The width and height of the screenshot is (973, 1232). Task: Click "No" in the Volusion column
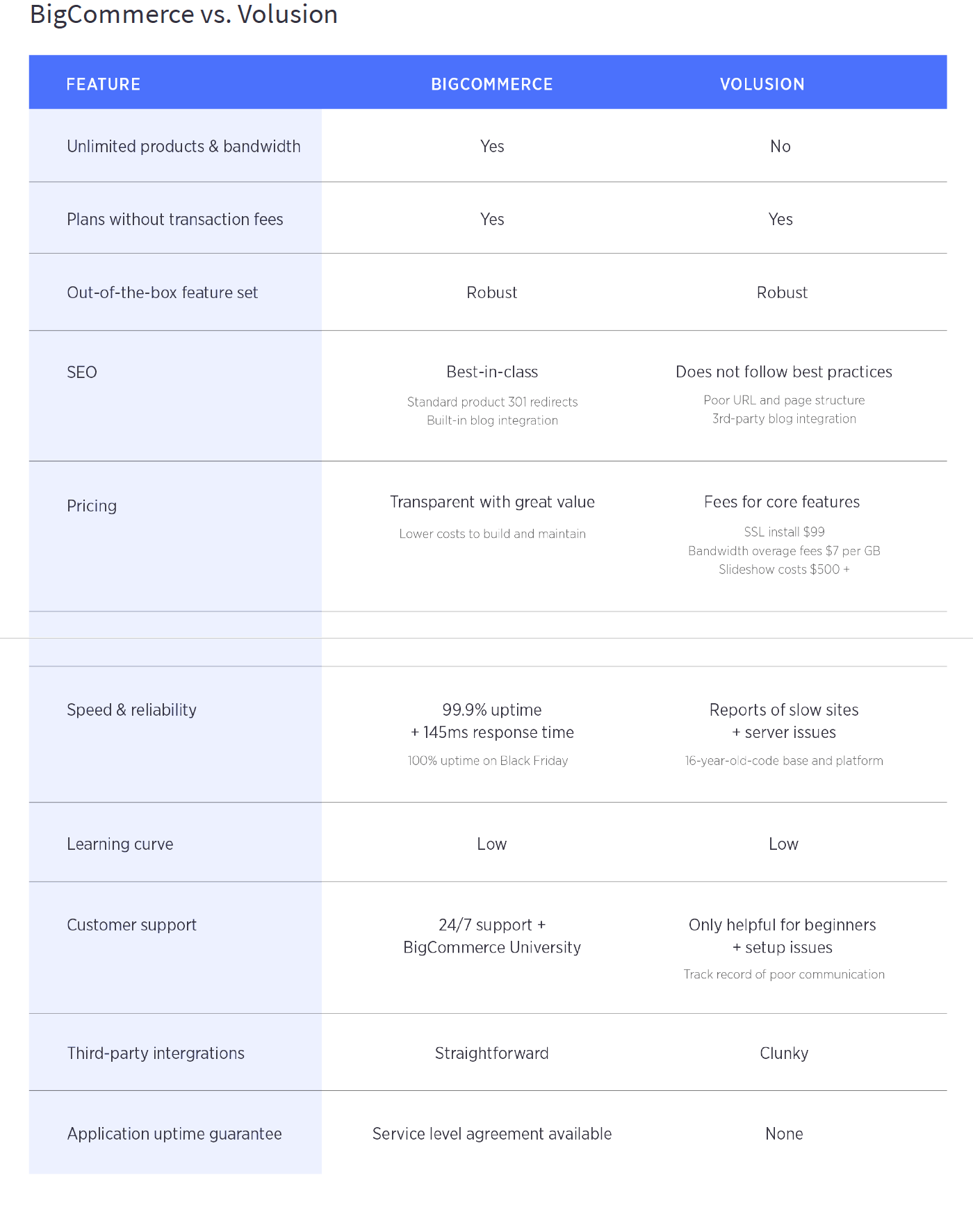[x=780, y=147]
